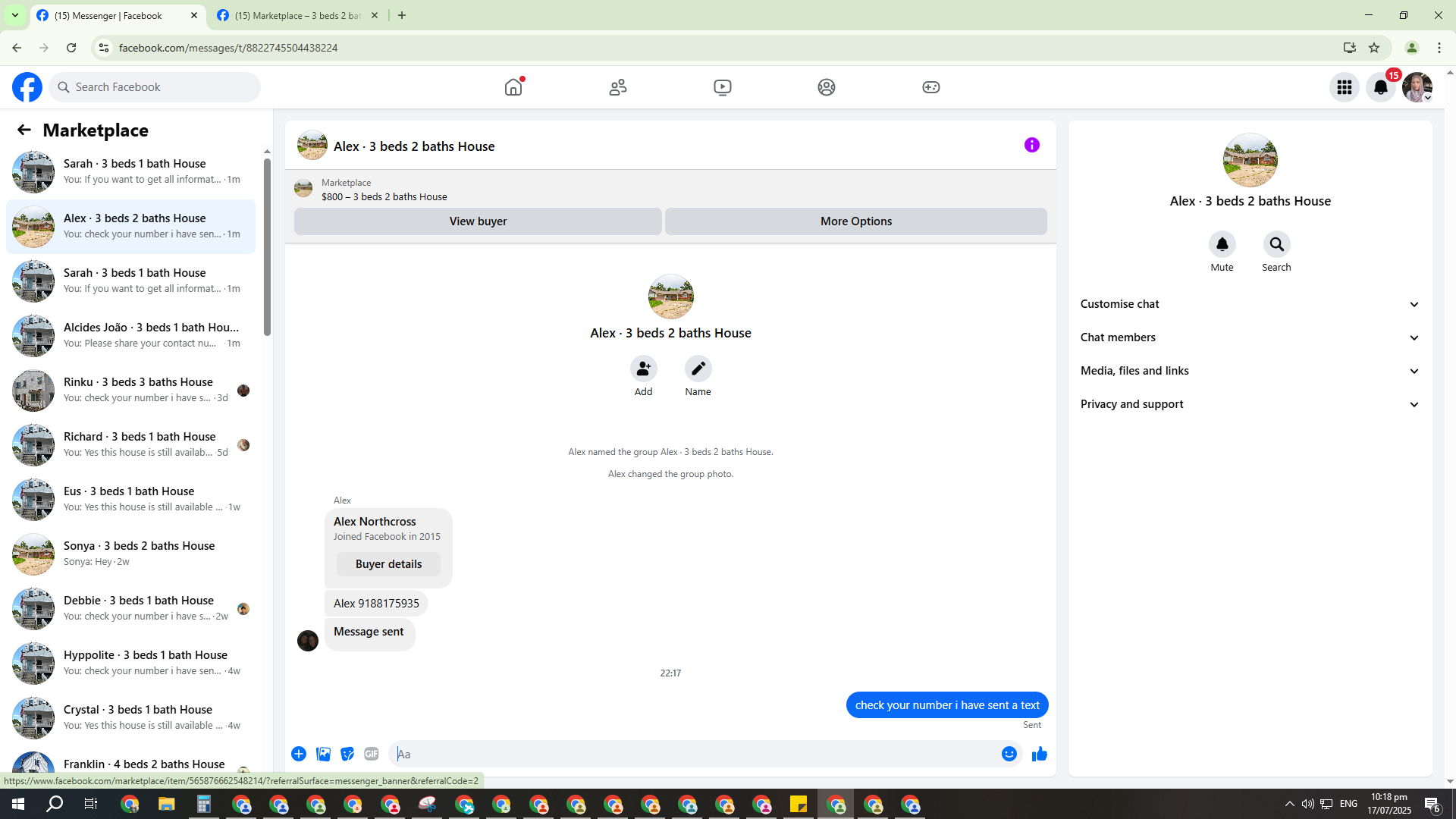1456x819 pixels.
Task: Edit the group name with pencil icon
Action: pos(698,369)
